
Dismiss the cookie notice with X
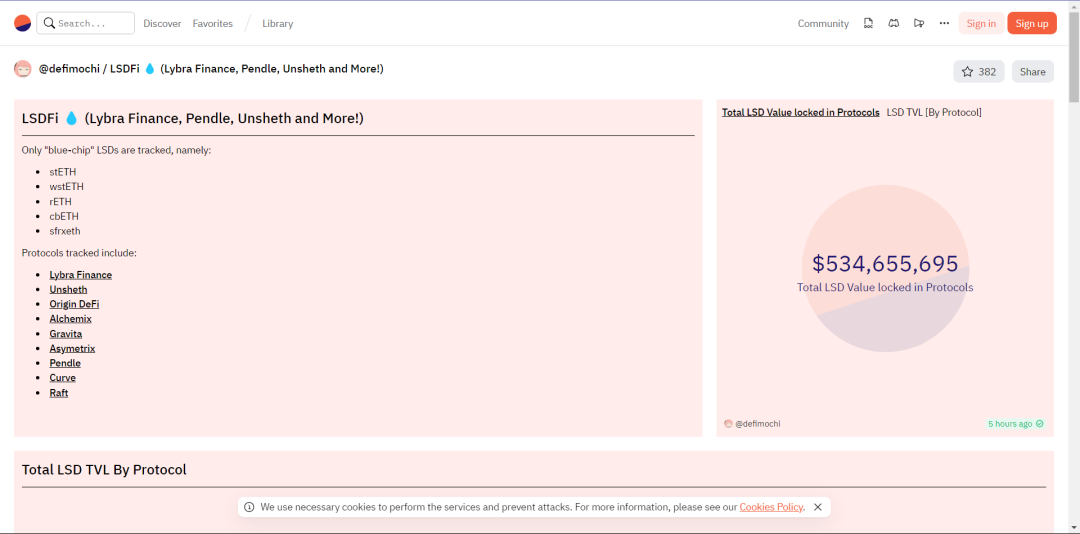818,507
